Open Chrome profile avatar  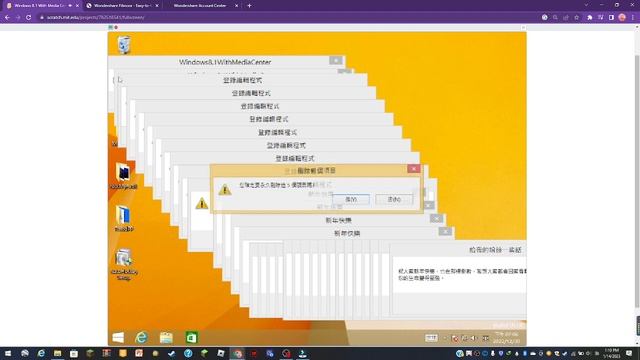[622, 18]
